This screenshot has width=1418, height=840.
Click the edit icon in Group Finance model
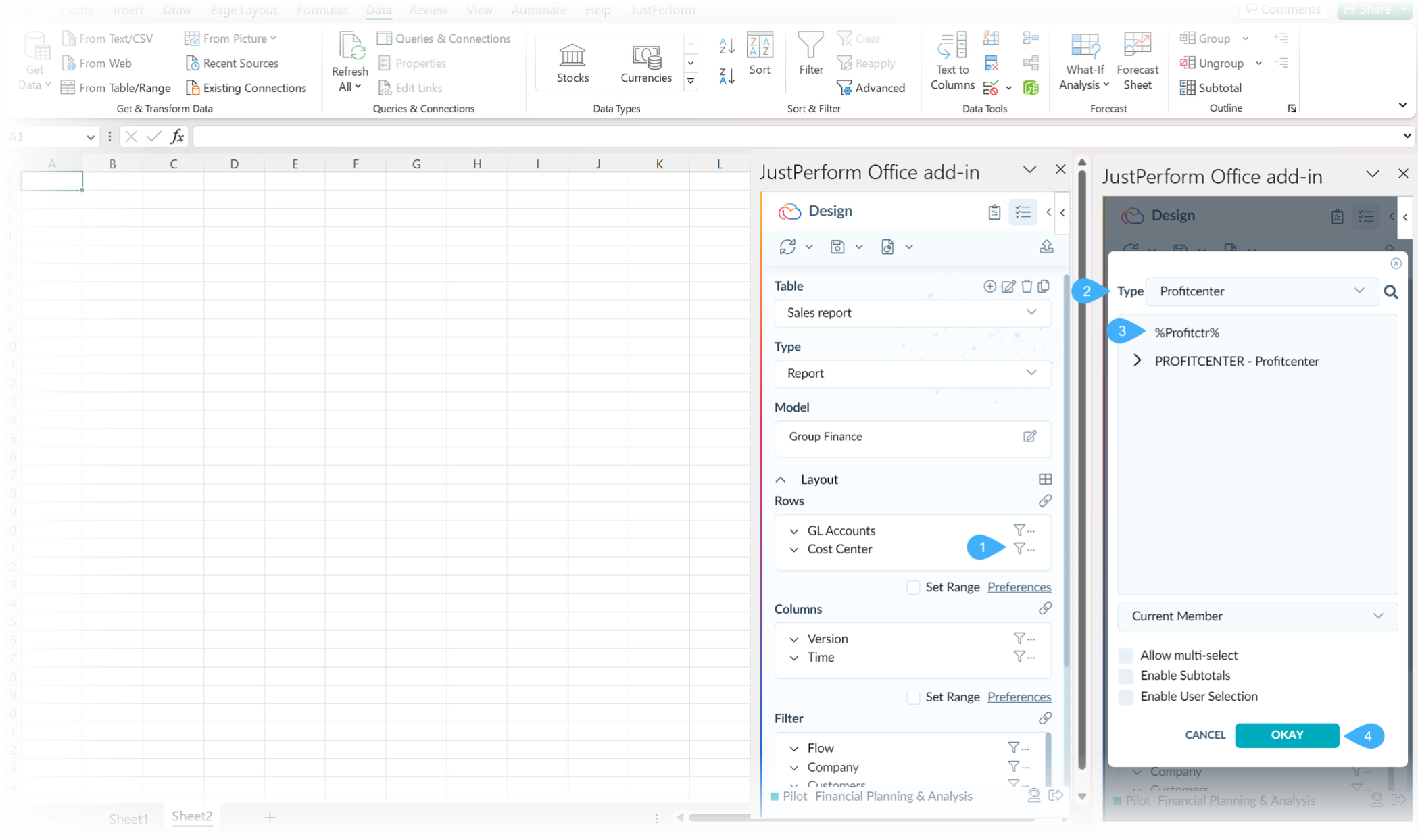pos(1029,436)
